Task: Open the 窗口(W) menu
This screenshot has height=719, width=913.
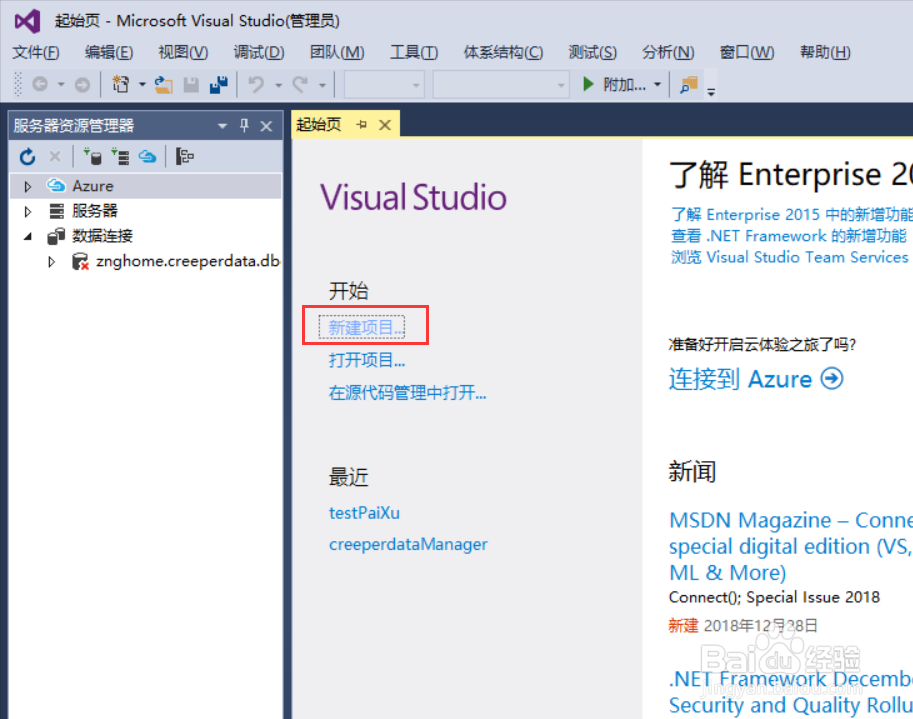Action: (747, 52)
